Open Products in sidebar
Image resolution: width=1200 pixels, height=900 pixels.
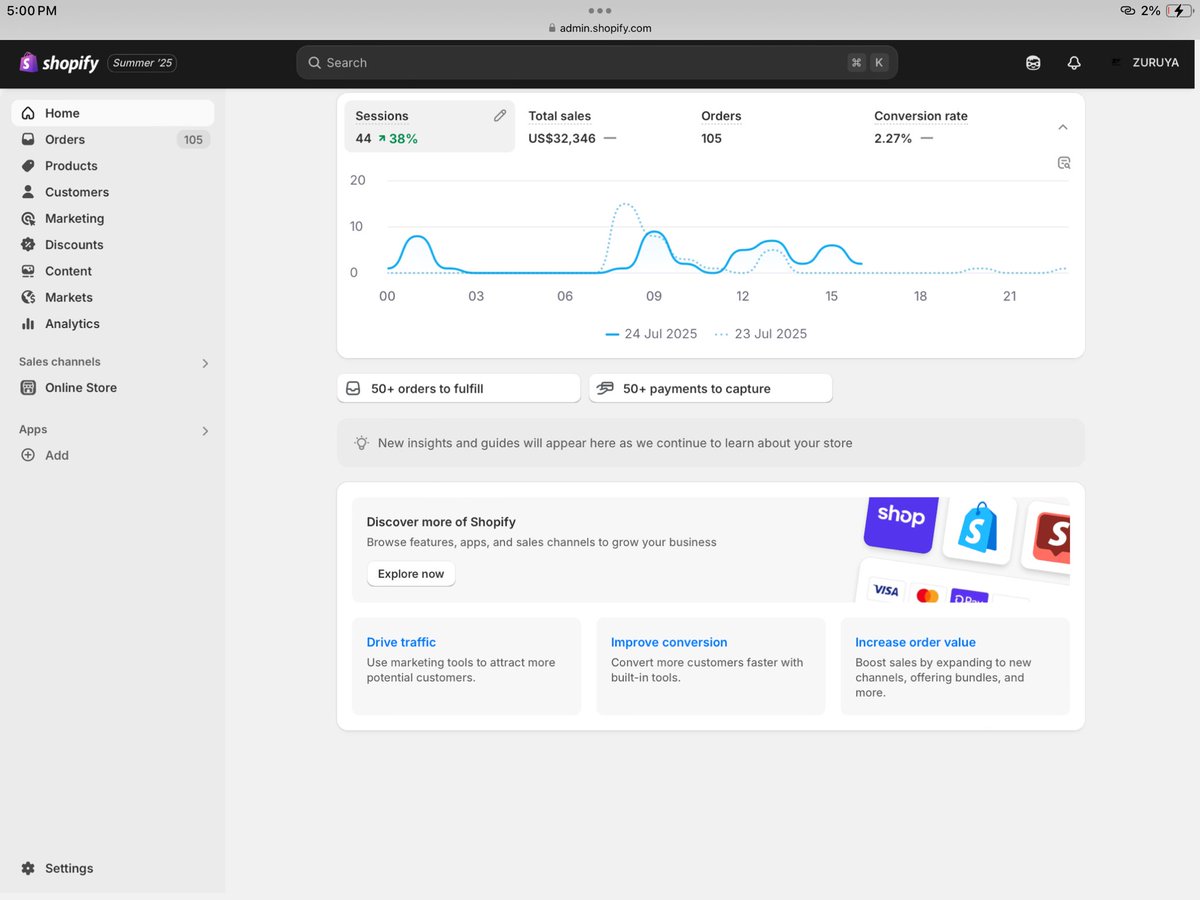tap(112, 166)
